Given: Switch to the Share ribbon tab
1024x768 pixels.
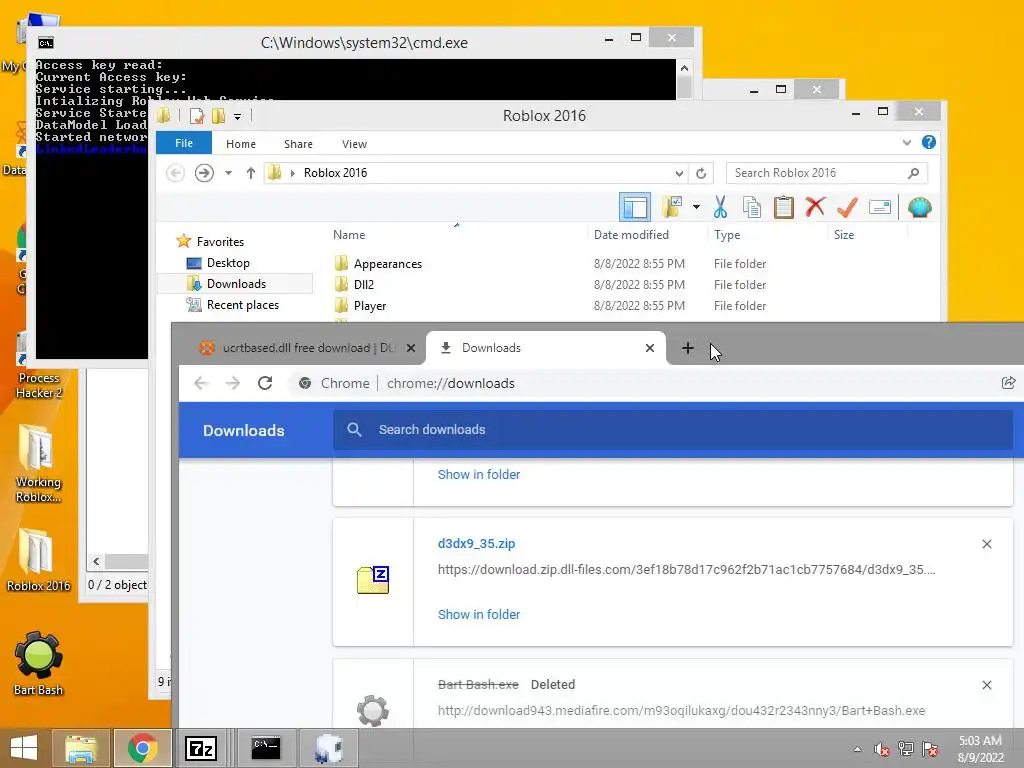Looking at the screenshot, I should click(298, 144).
